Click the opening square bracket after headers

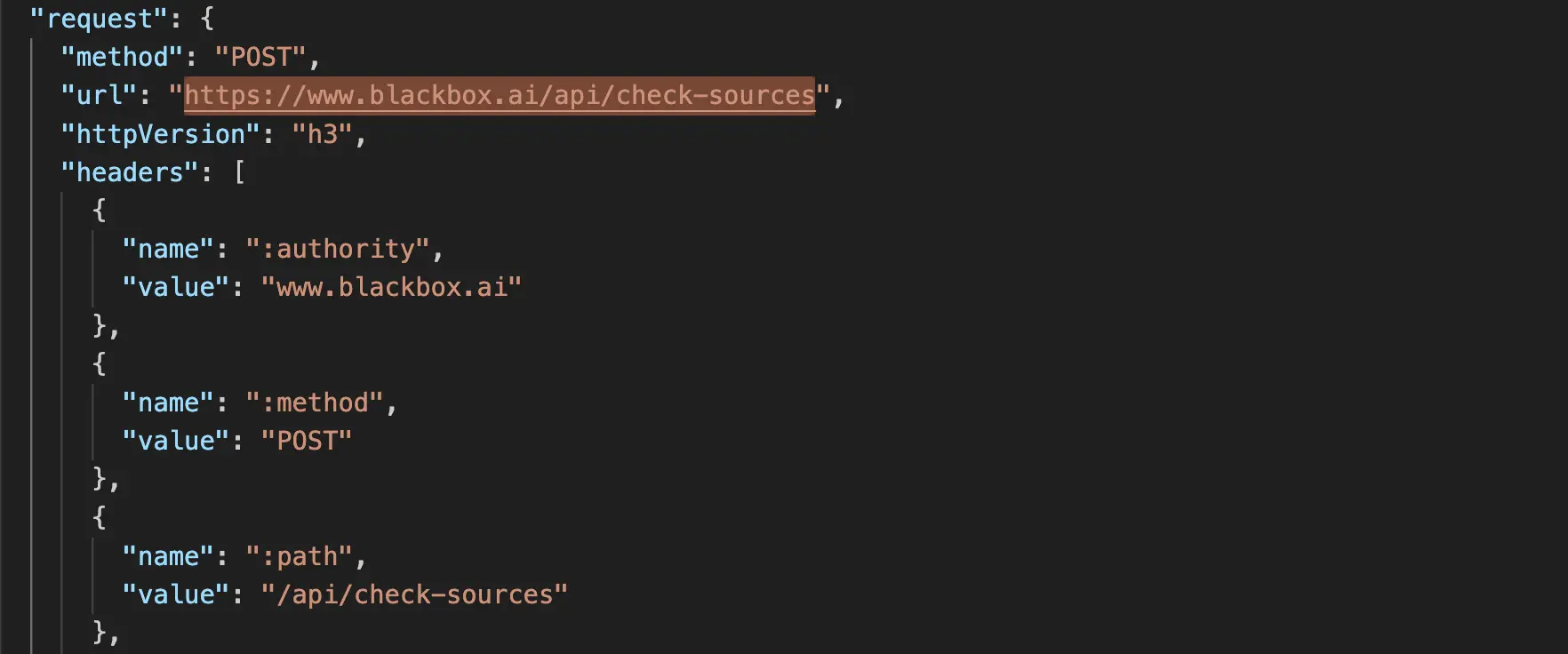click(239, 172)
